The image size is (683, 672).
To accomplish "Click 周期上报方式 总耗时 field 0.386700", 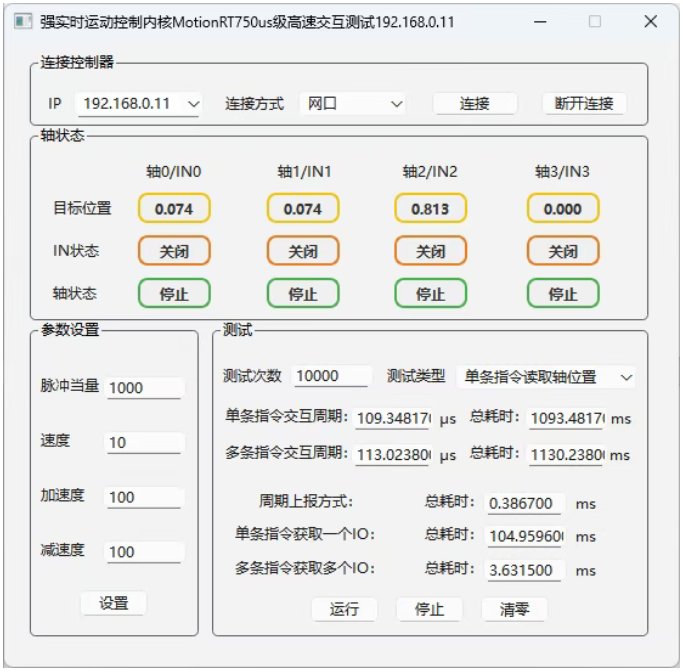I will click(525, 503).
